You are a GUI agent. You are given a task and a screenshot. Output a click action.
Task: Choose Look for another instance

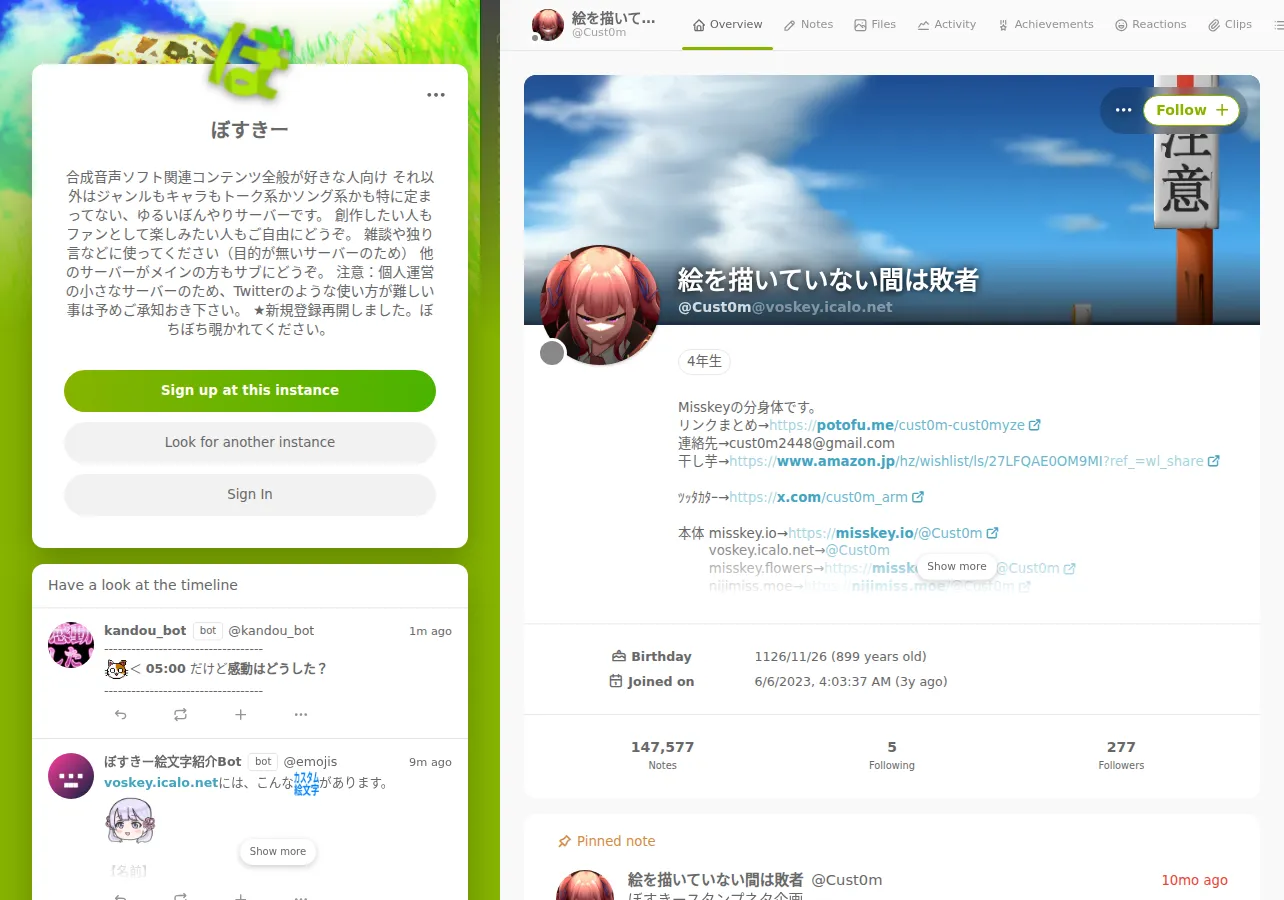pos(250,443)
